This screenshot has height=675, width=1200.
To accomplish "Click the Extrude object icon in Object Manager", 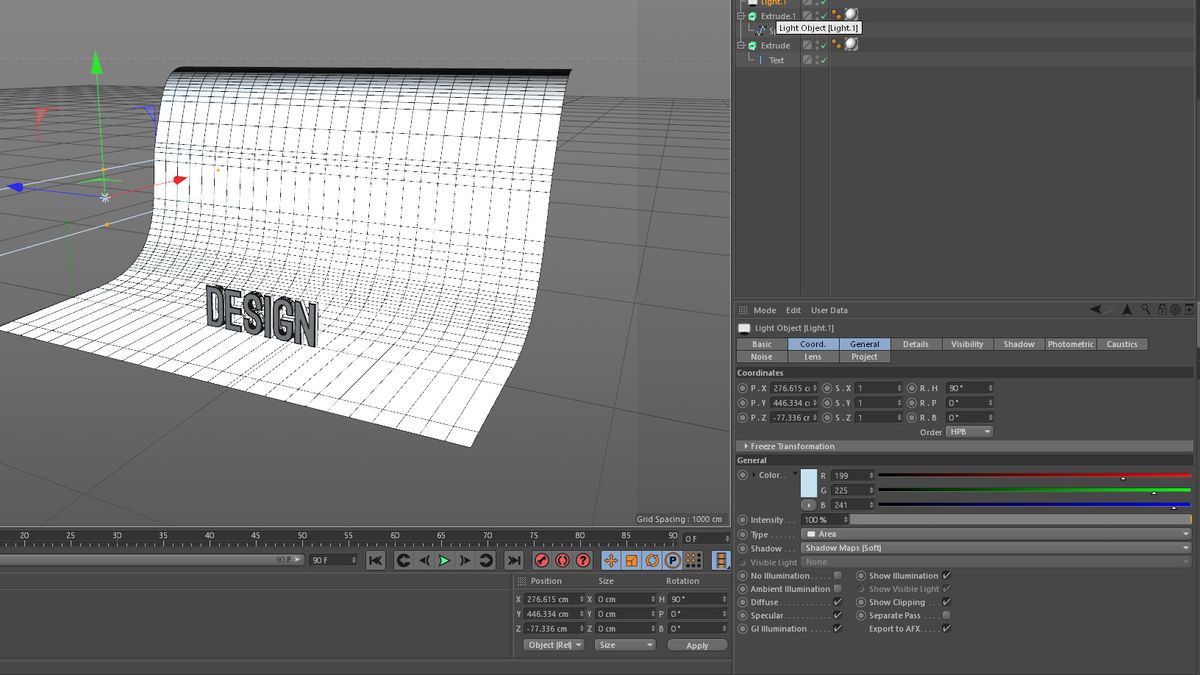I will coord(752,45).
